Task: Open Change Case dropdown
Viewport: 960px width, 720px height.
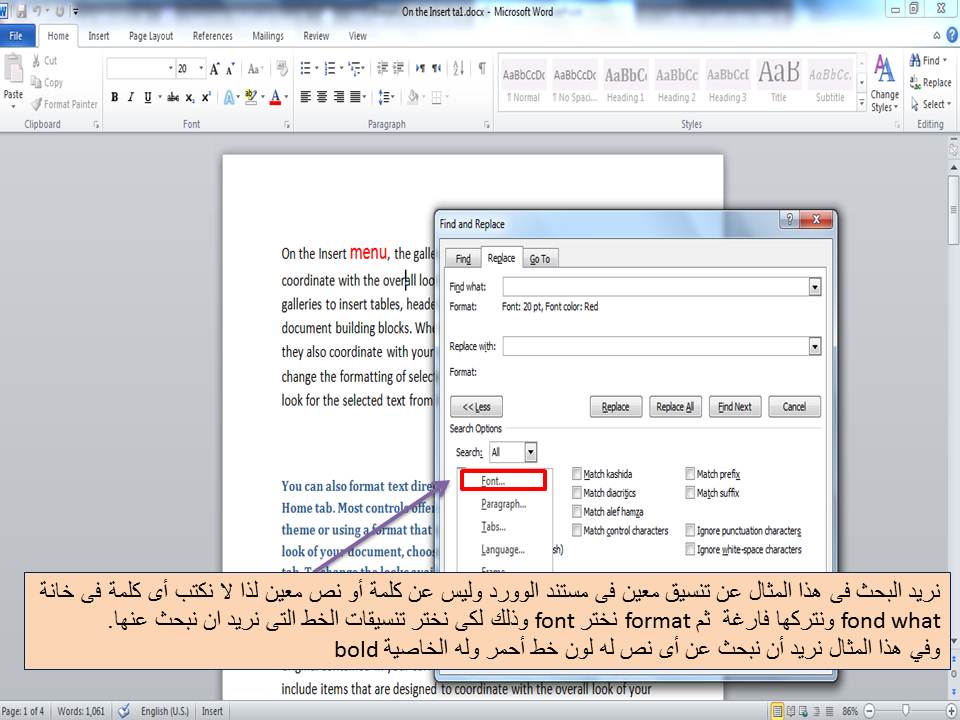Action: 255,69
